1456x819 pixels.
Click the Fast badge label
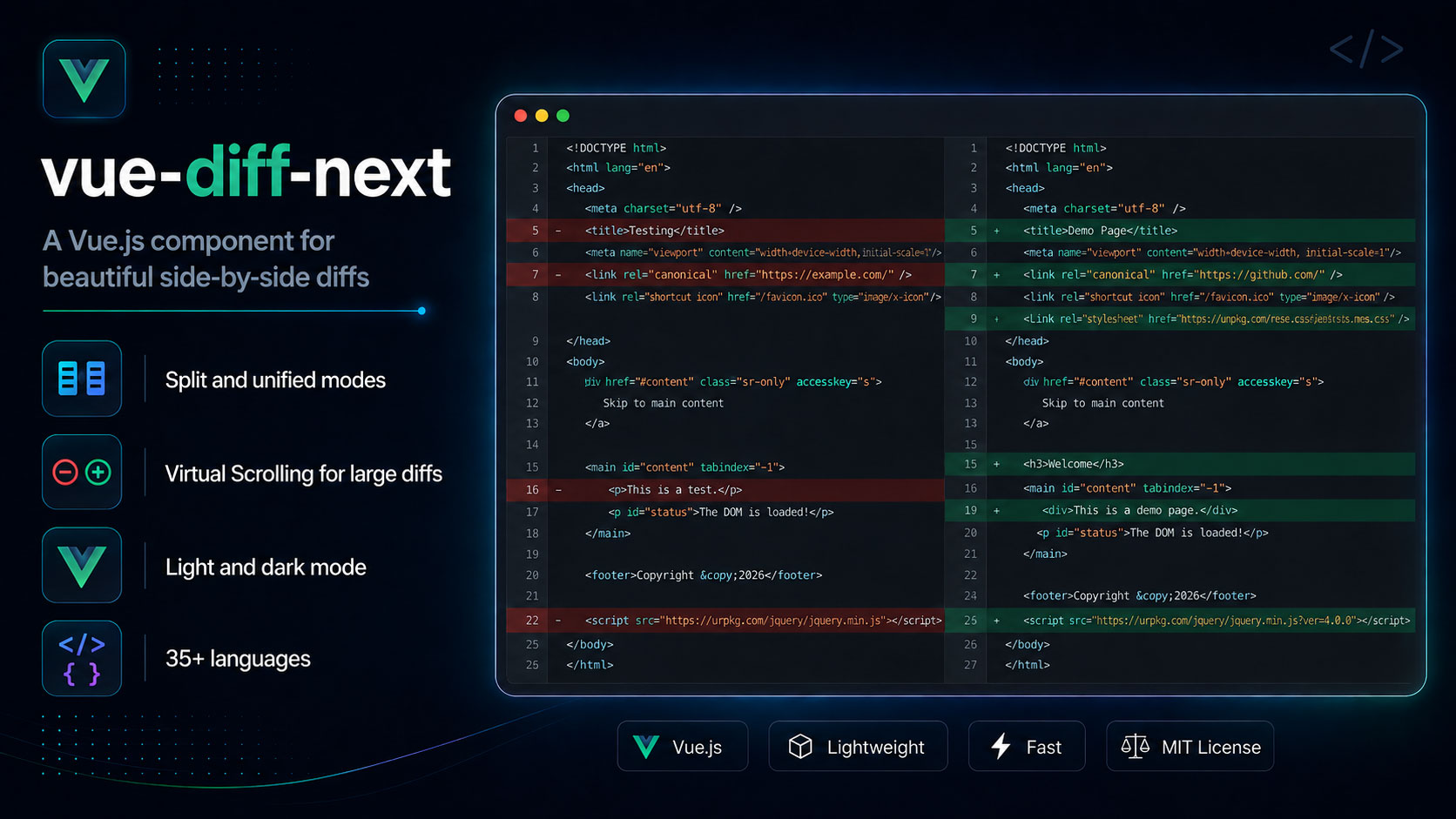point(1043,748)
